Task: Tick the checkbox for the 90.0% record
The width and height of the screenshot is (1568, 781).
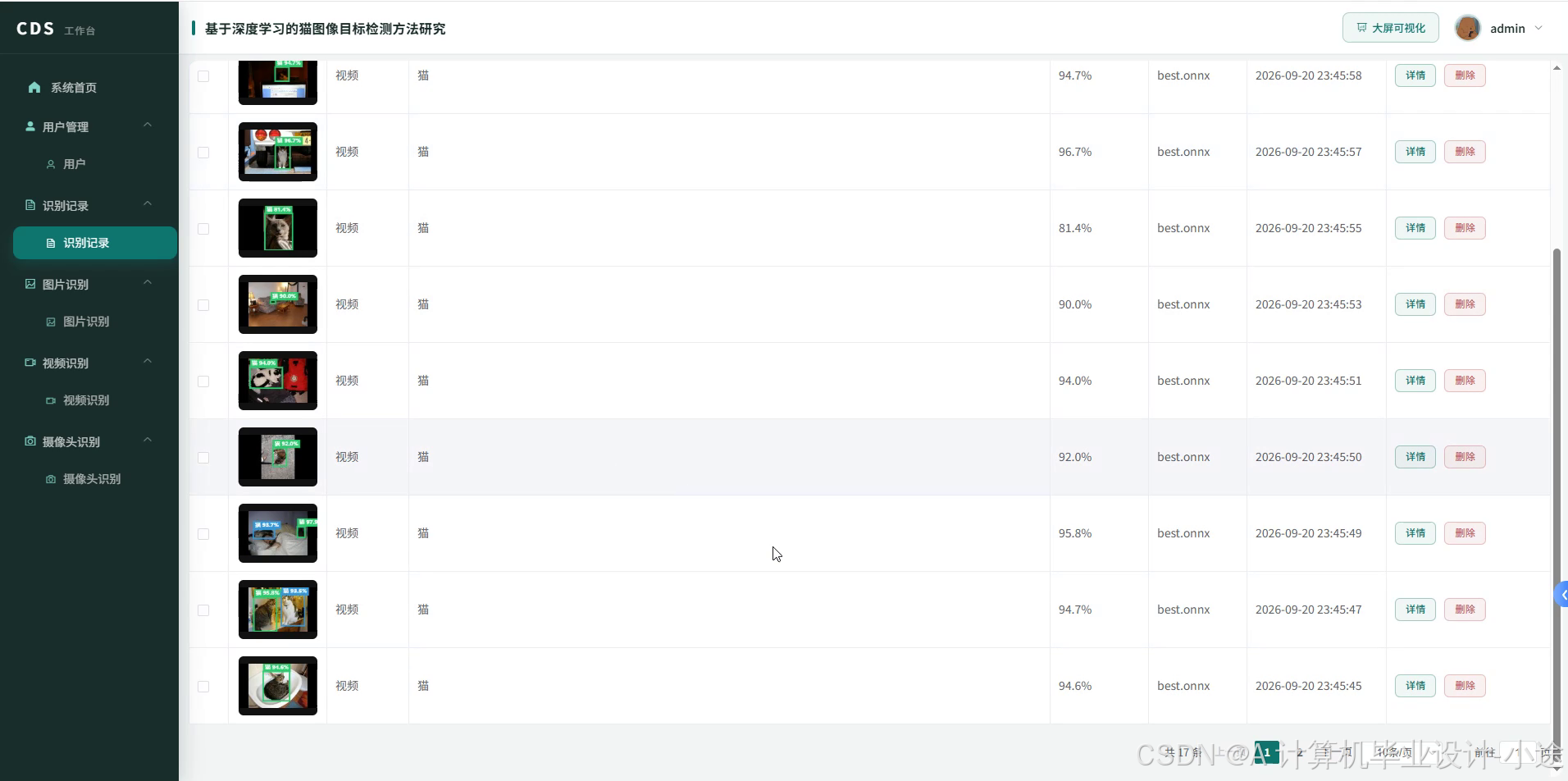Action: coord(203,305)
